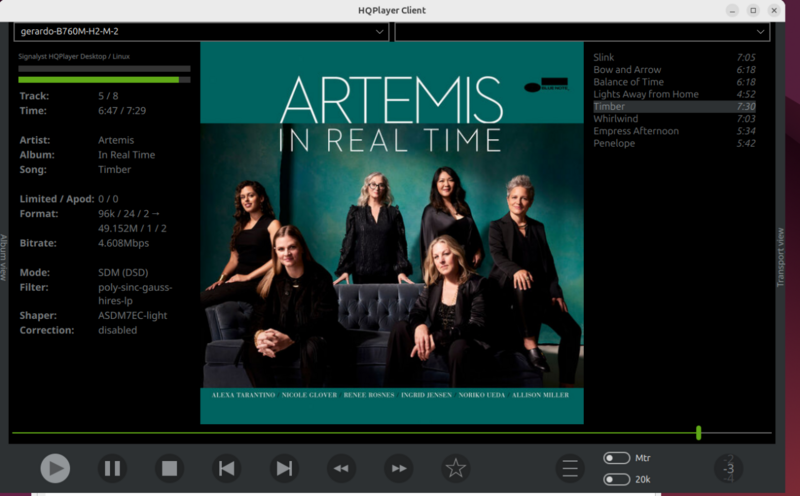
Task: Open the gerardo-B760M-H2-M-2 dropdown
Action: pos(200,32)
